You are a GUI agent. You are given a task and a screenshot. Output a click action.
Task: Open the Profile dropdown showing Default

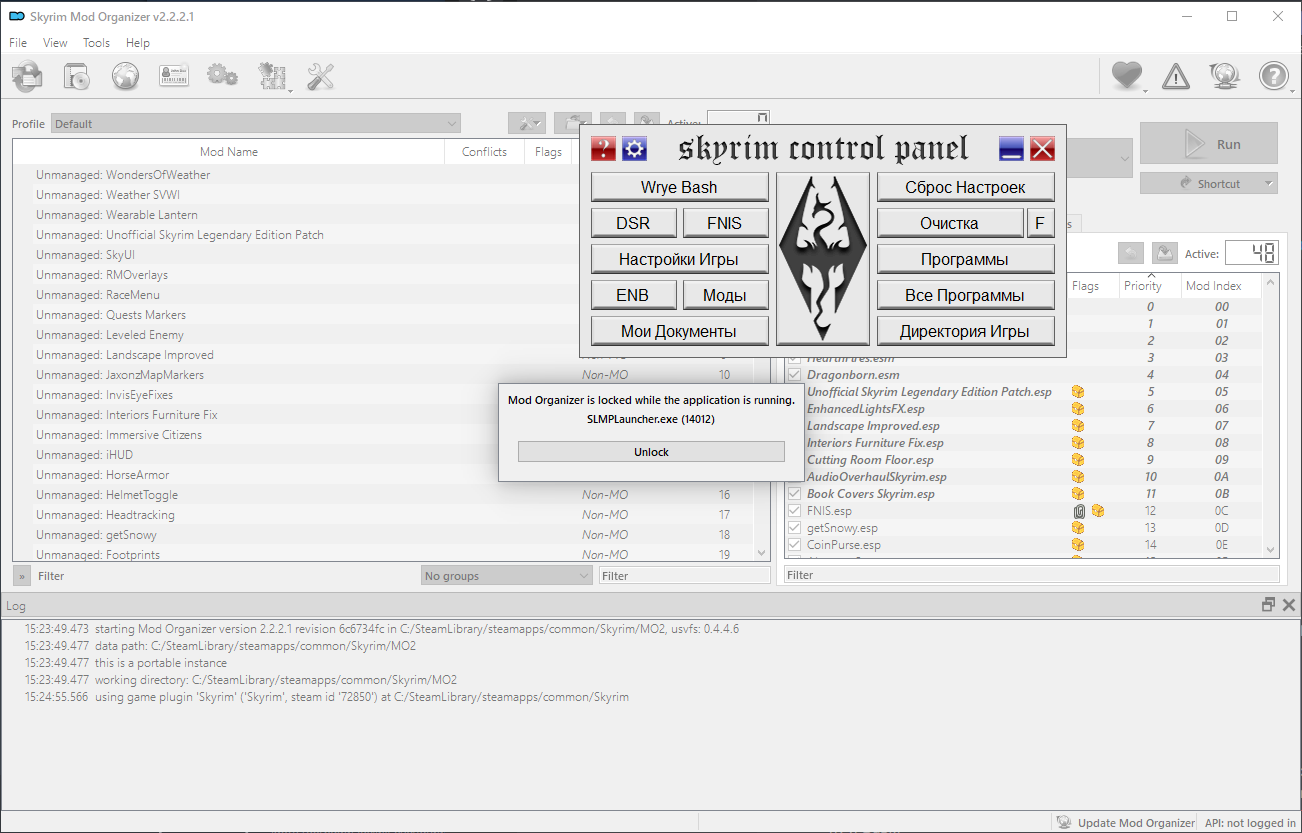[256, 124]
